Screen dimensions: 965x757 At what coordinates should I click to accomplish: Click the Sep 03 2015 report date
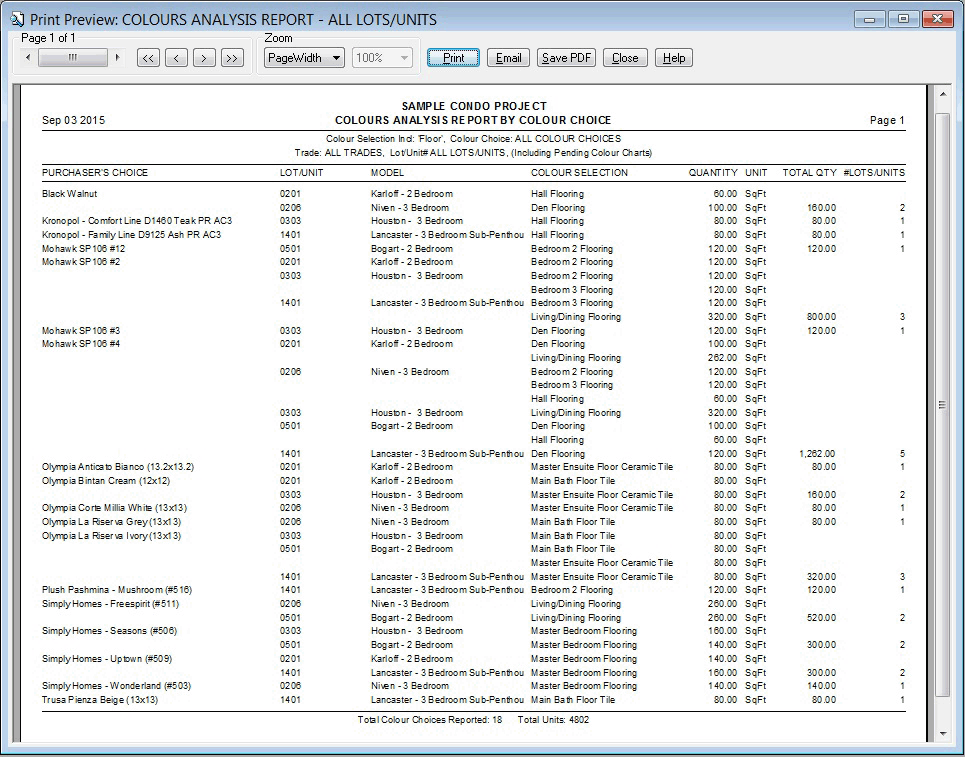[73, 121]
